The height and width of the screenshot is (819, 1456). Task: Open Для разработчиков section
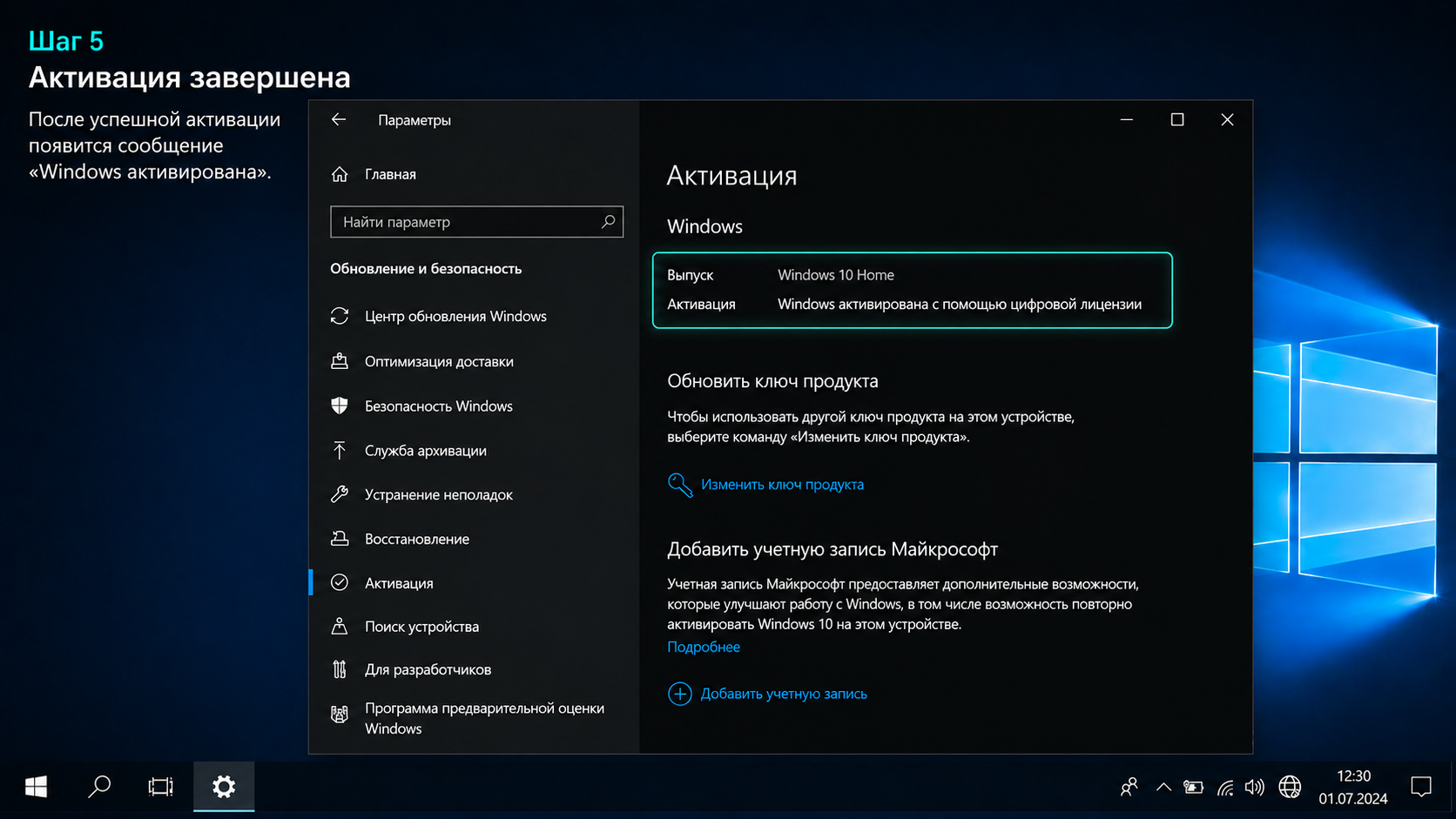[428, 669]
